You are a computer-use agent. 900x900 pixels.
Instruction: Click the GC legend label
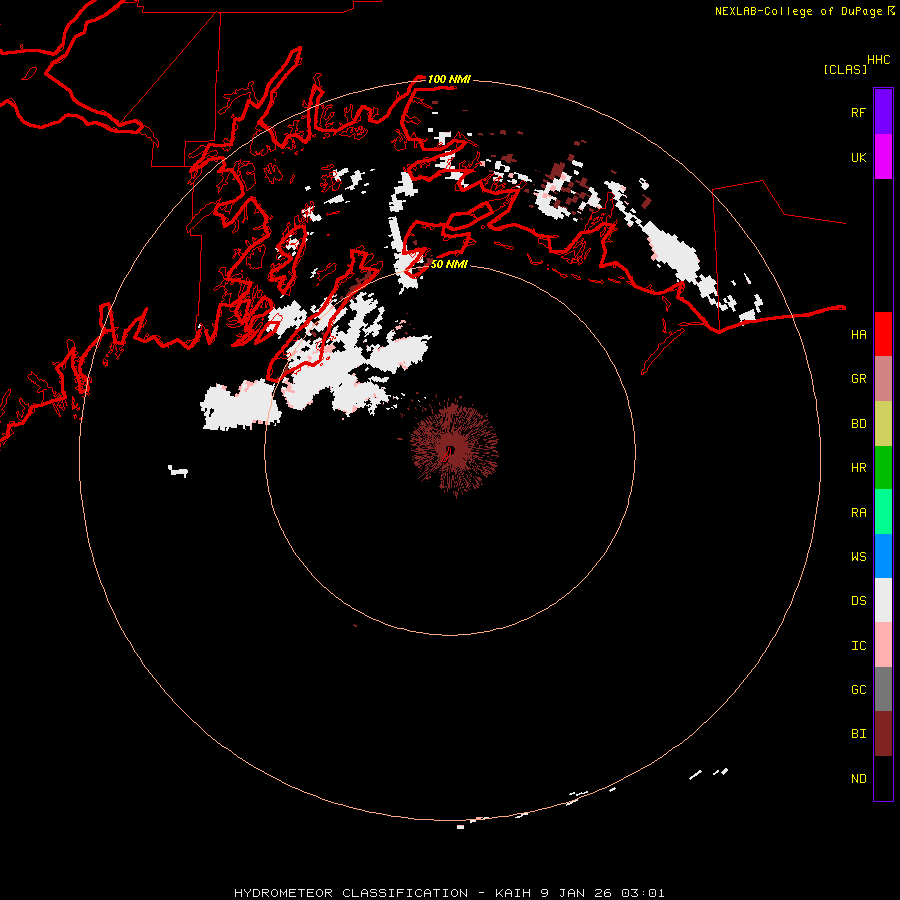point(858,690)
